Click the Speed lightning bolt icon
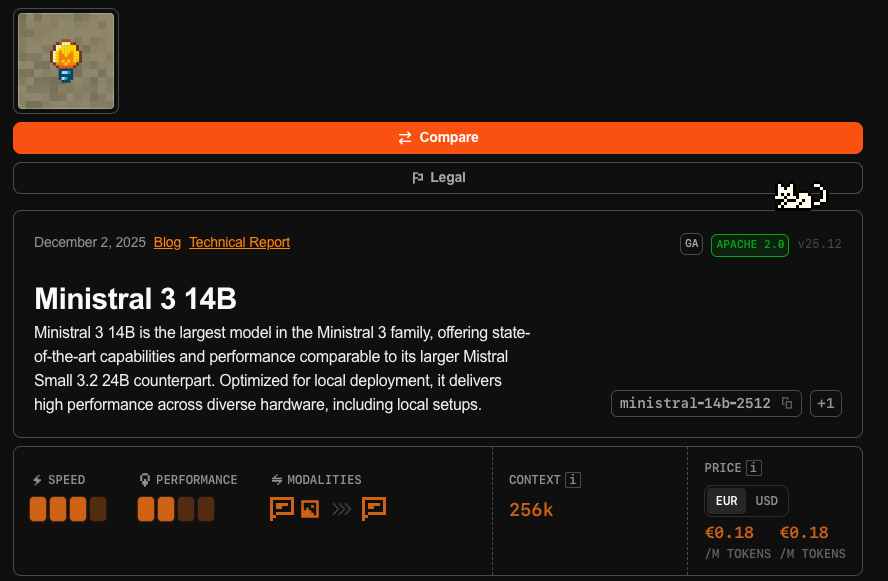Viewport: 888px width, 581px height. click(37, 480)
